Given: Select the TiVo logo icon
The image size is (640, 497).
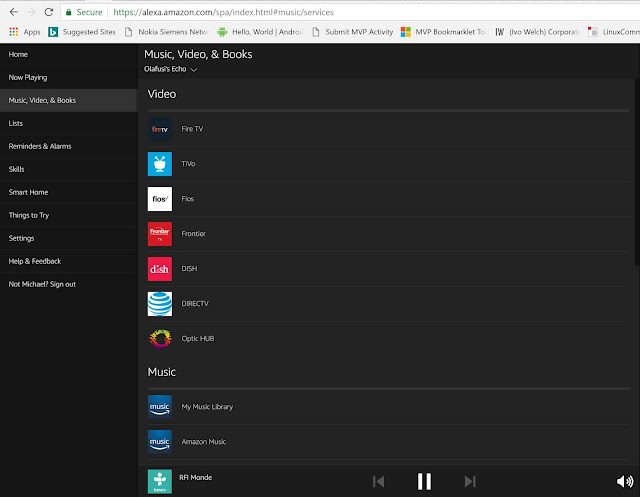Looking at the screenshot, I should point(160,164).
